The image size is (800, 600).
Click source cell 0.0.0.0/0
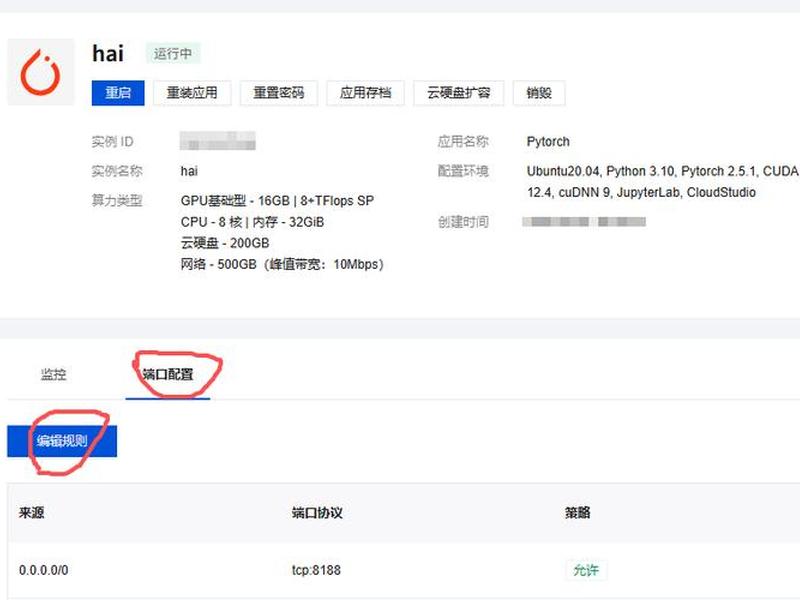[x=43, y=570]
